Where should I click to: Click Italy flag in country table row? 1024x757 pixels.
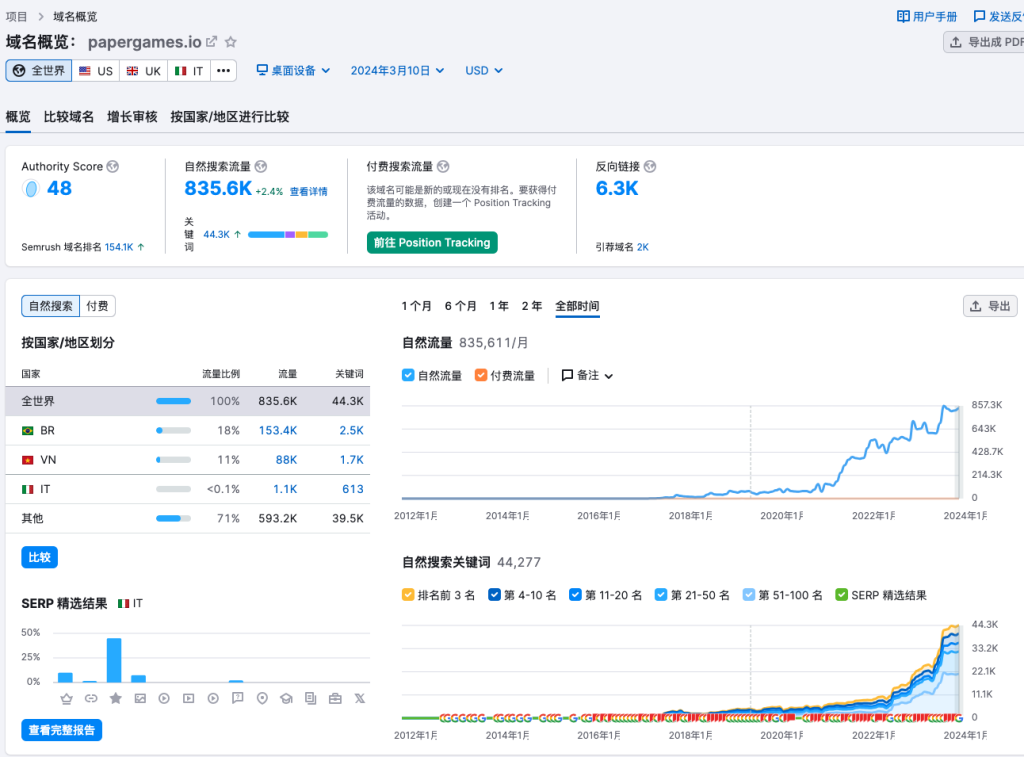tap(27, 489)
